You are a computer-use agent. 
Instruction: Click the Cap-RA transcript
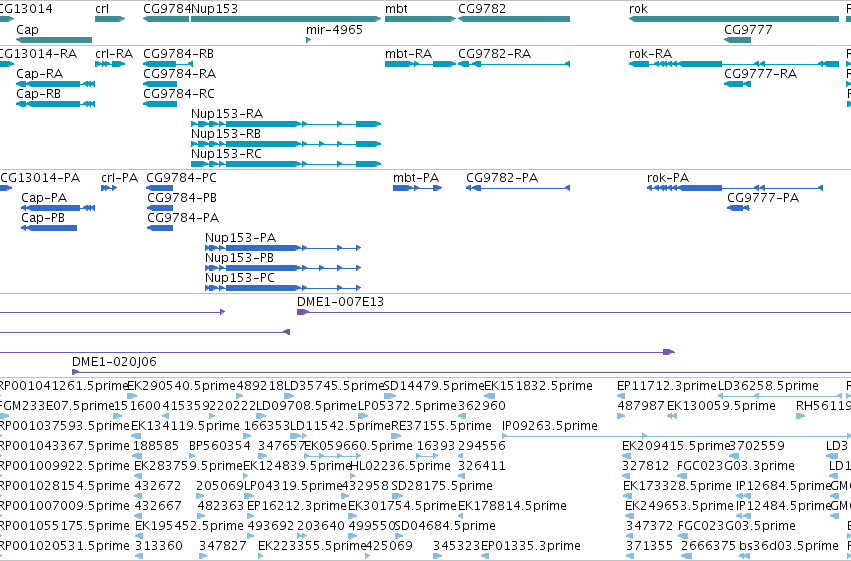(x=55, y=84)
